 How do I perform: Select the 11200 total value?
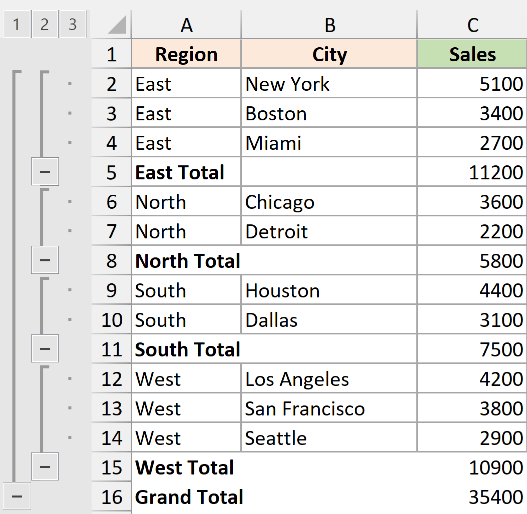(x=472, y=172)
